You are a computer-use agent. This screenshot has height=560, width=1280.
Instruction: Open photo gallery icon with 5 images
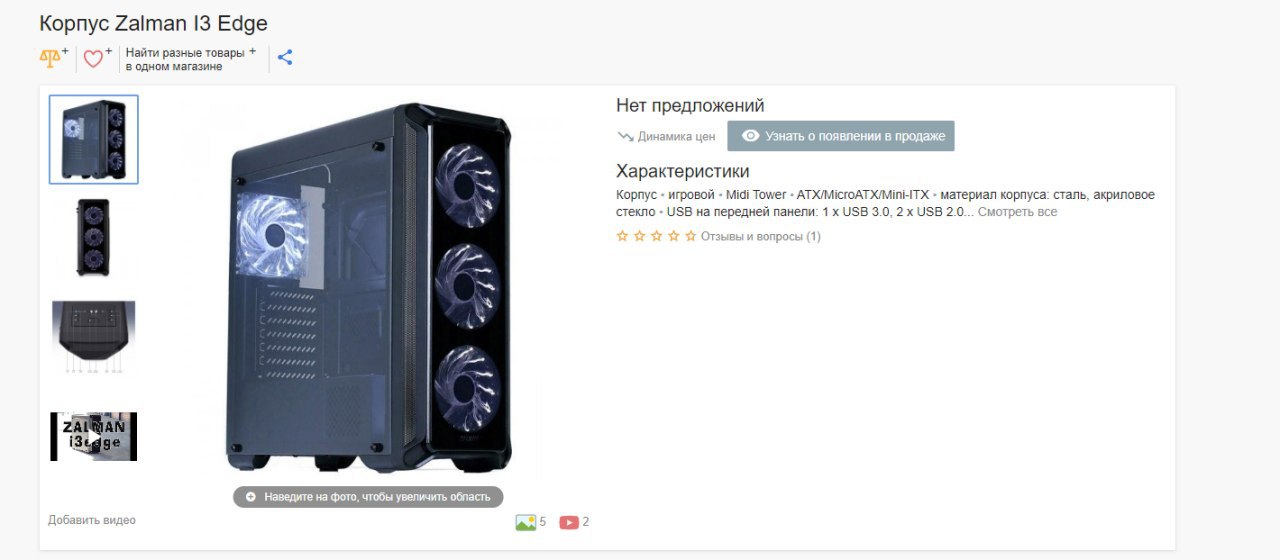point(526,522)
